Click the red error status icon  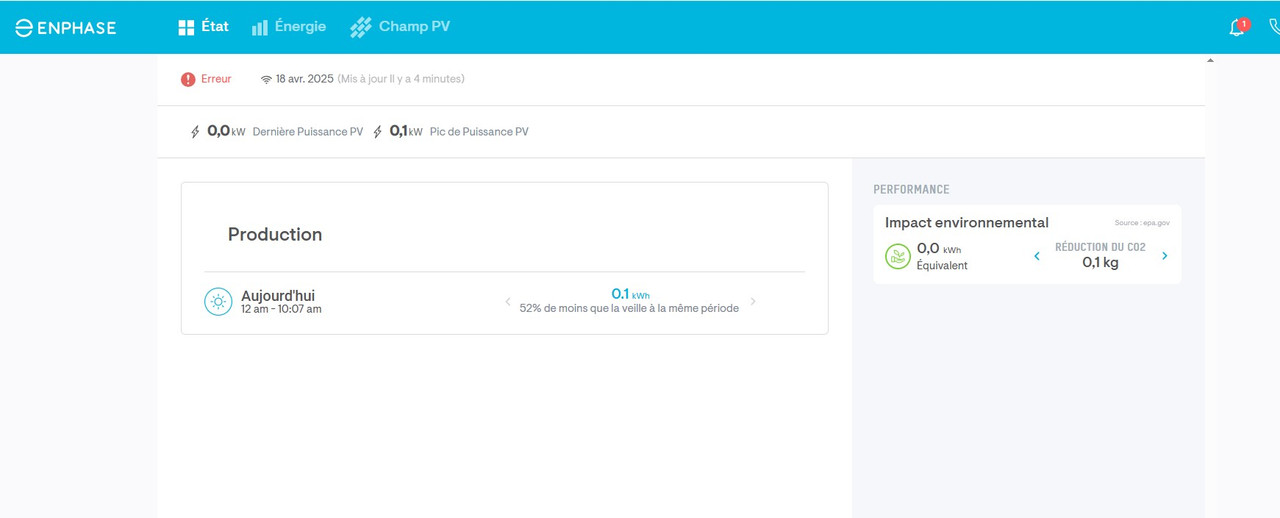pos(188,79)
